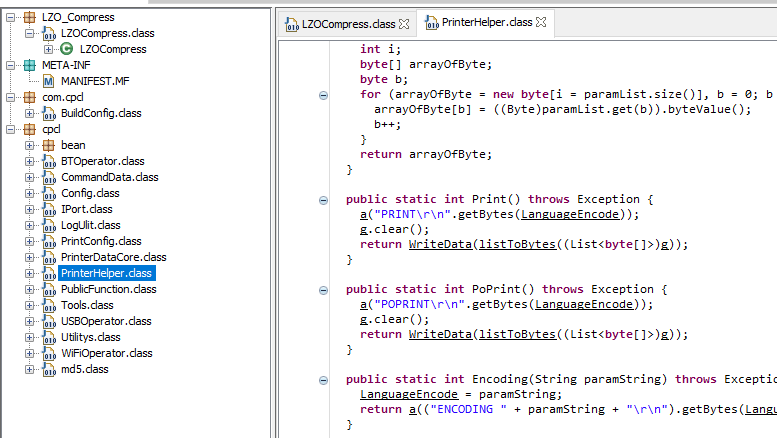Collapse the META-INF folder node
The width and height of the screenshot is (777, 438).
(10, 65)
